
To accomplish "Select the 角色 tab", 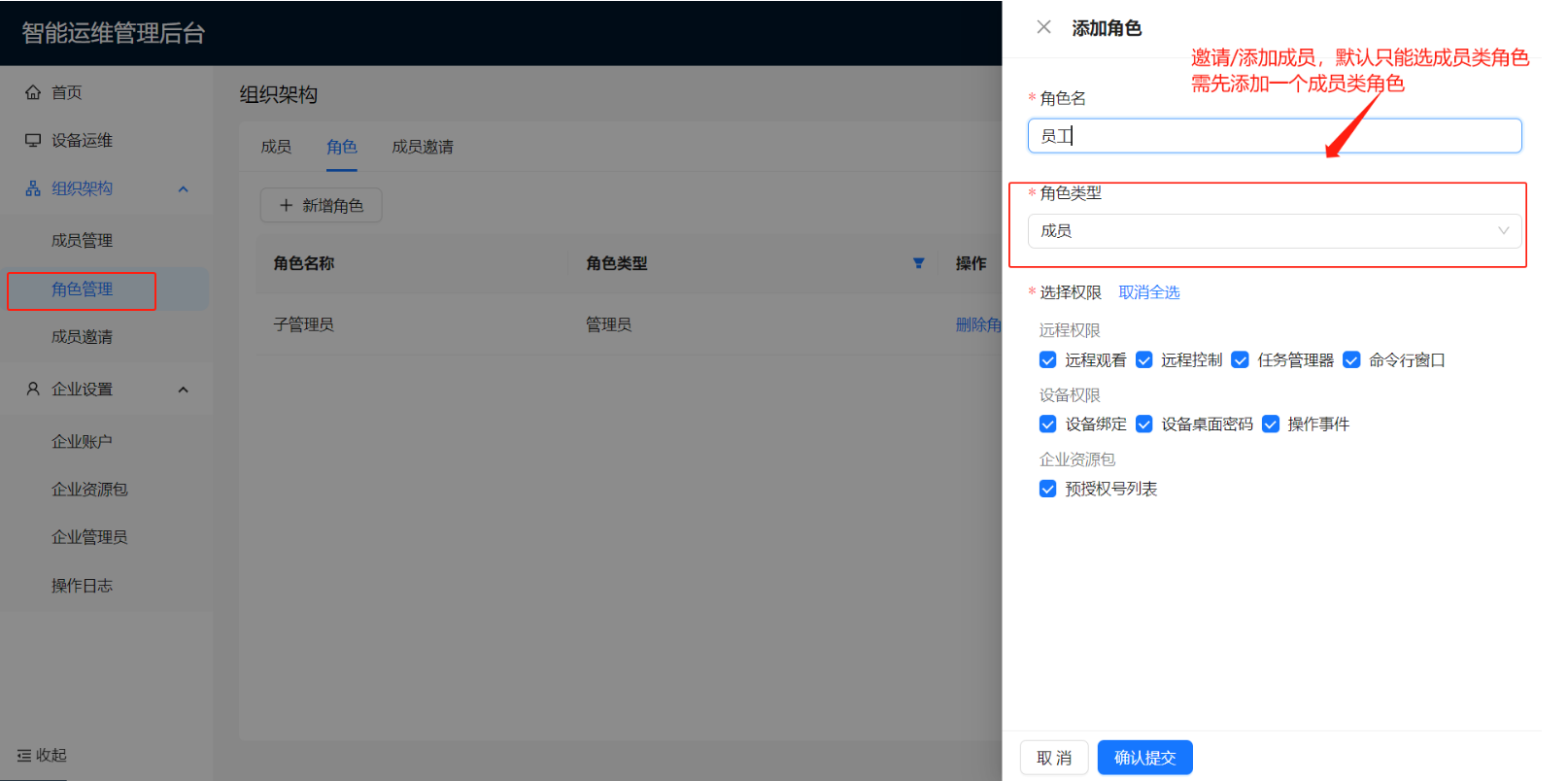I will click(342, 147).
